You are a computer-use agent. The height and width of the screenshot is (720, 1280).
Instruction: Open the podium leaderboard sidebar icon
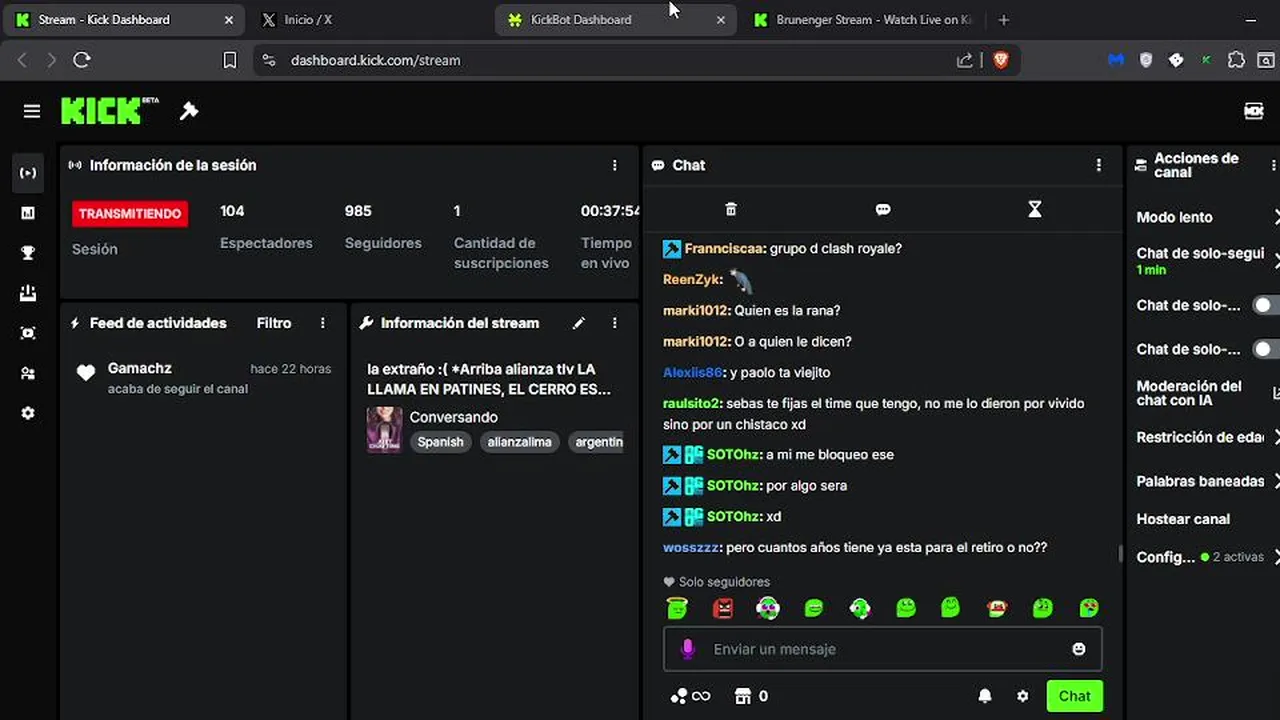(x=28, y=293)
